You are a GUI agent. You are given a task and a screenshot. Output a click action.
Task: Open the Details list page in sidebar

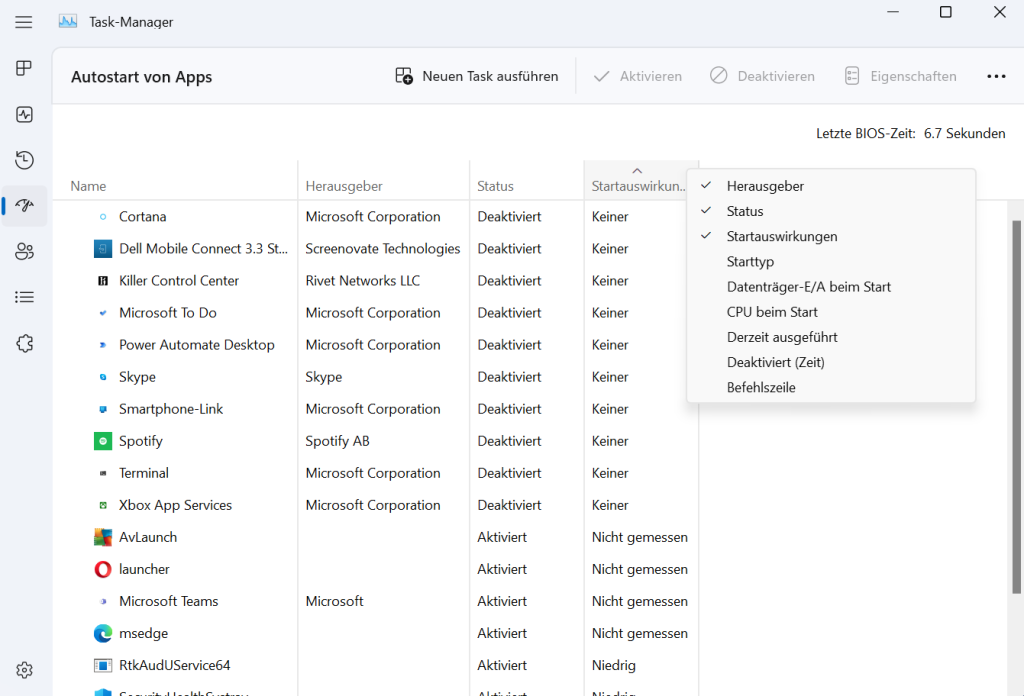tap(24, 298)
